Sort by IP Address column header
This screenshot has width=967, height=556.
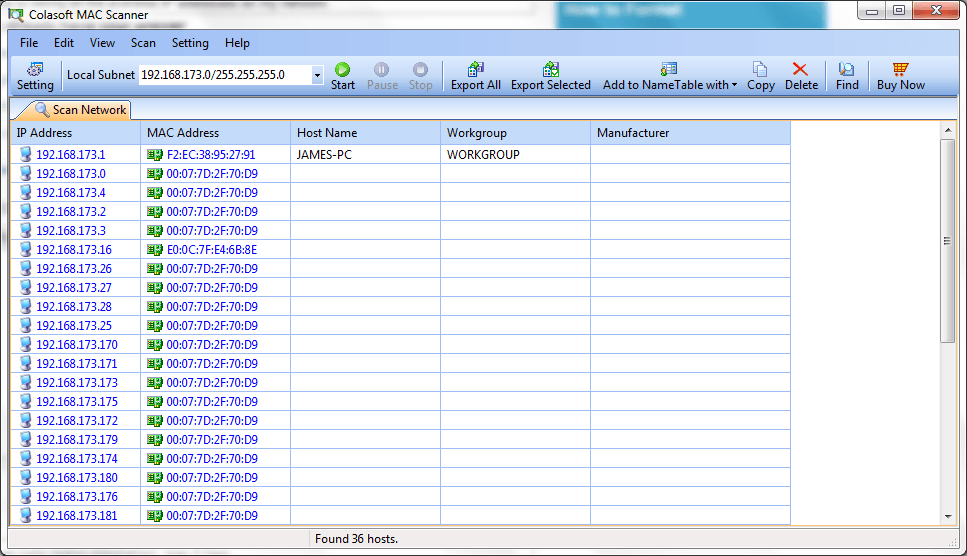[75, 133]
